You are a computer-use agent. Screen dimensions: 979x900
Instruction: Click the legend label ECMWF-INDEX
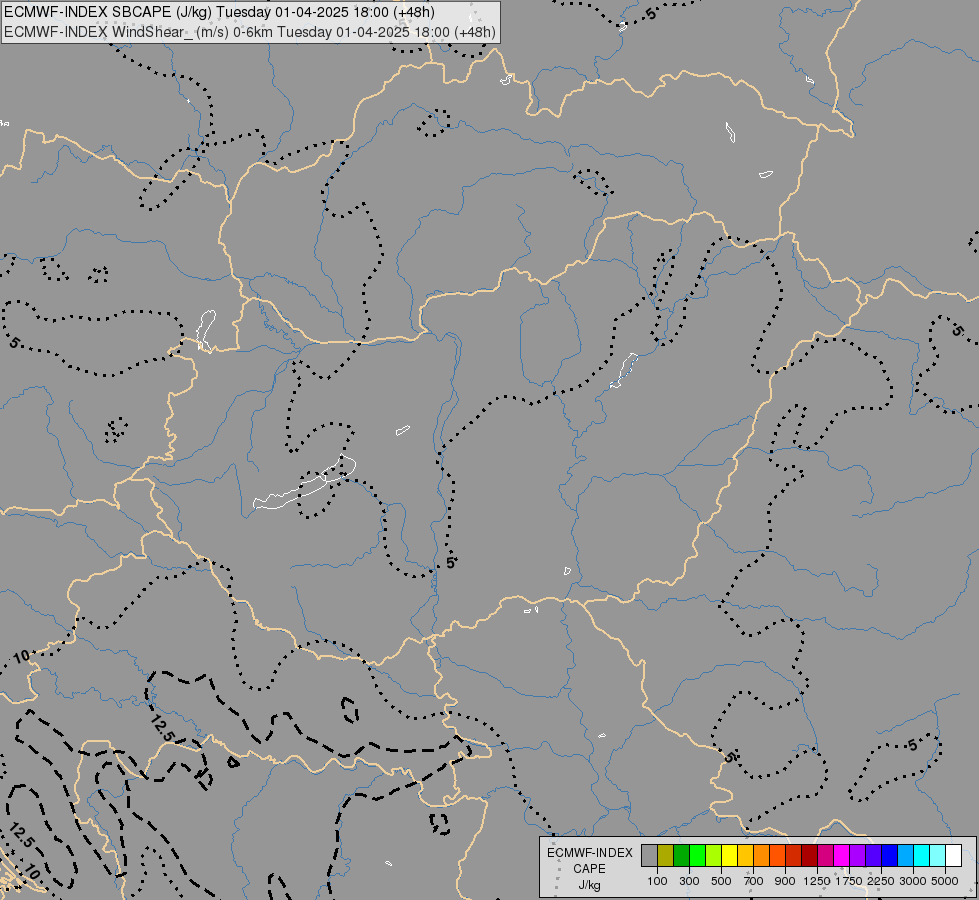pyautogui.click(x=589, y=853)
